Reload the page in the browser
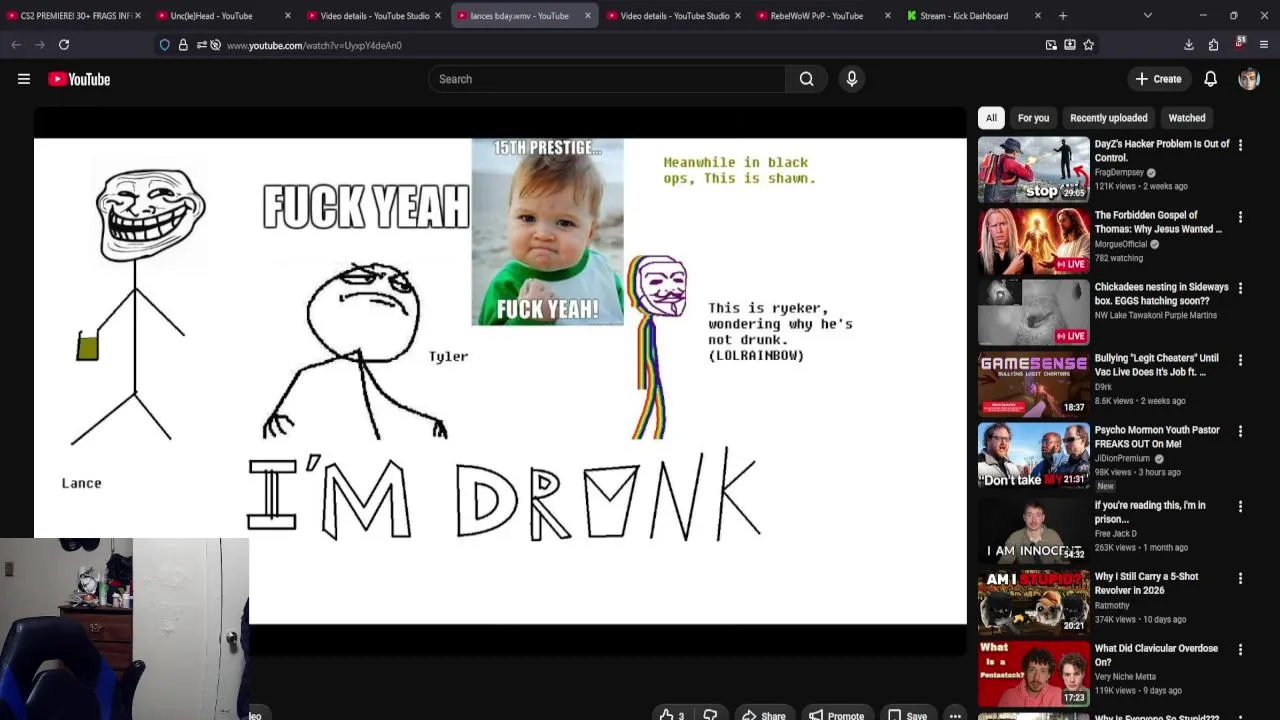This screenshot has height=720, width=1280. tap(64, 45)
